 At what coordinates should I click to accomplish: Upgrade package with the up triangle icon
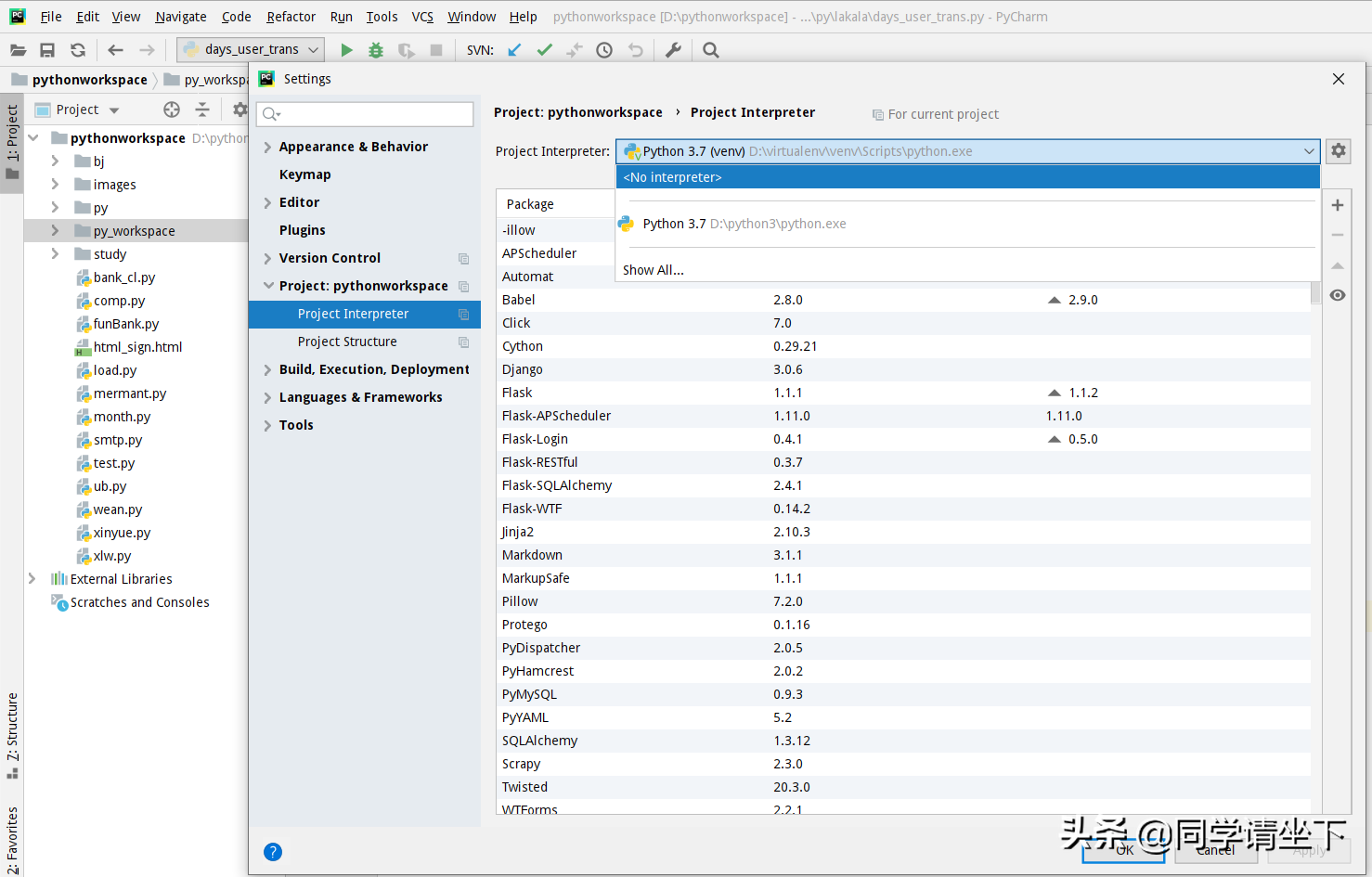[1338, 265]
